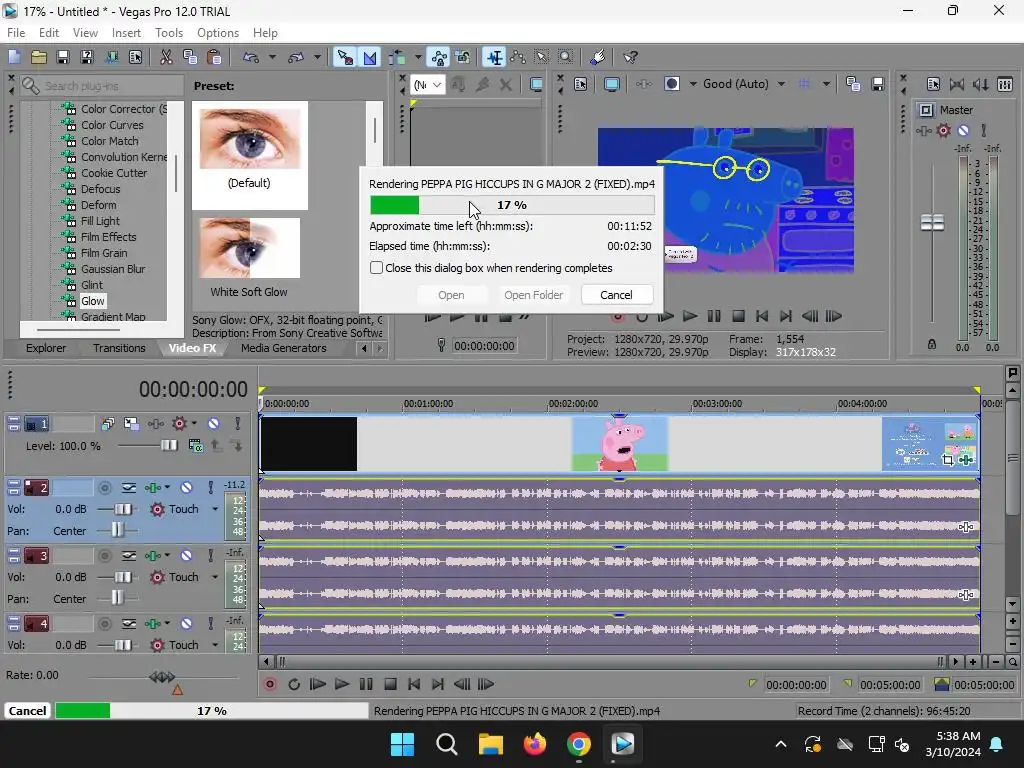Check Close this dialog box when rendering completes
1024x768 pixels.
[376, 268]
